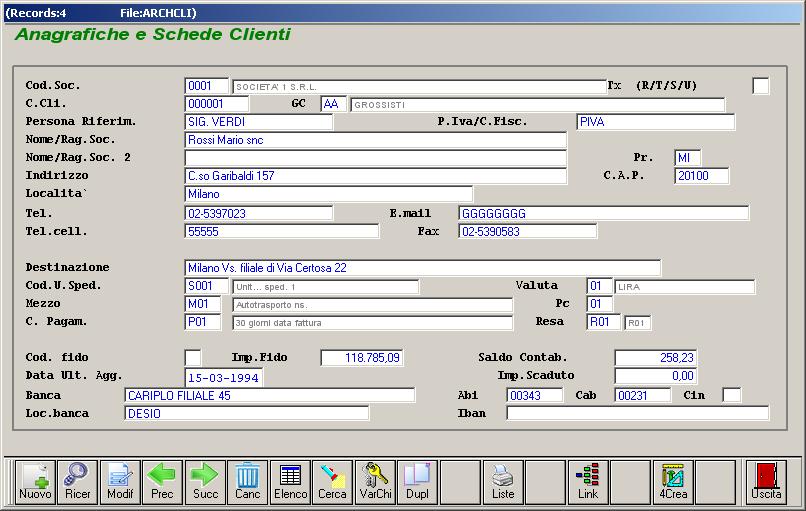Click the Cod.Soc. field 0001
This screenshot has width=806, height=511.
(x=206, y=86)
